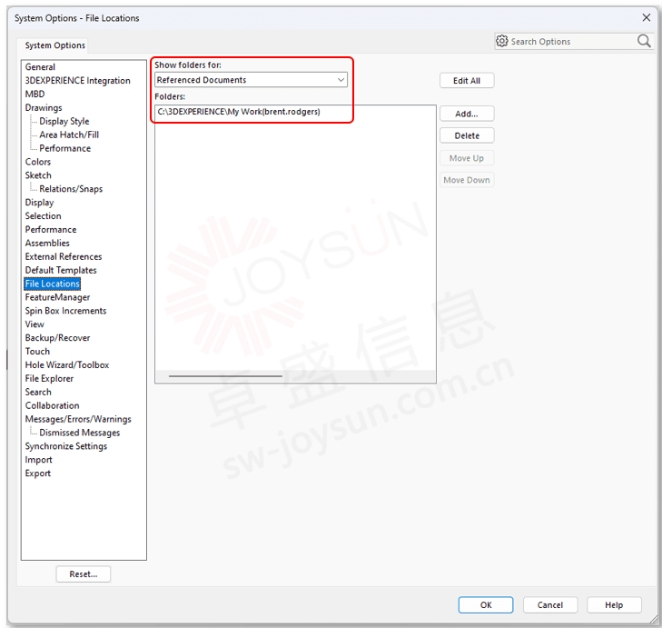This screenshot has height=628, width=663.
Task: Click the Cancel button
Action: point(550,605)
